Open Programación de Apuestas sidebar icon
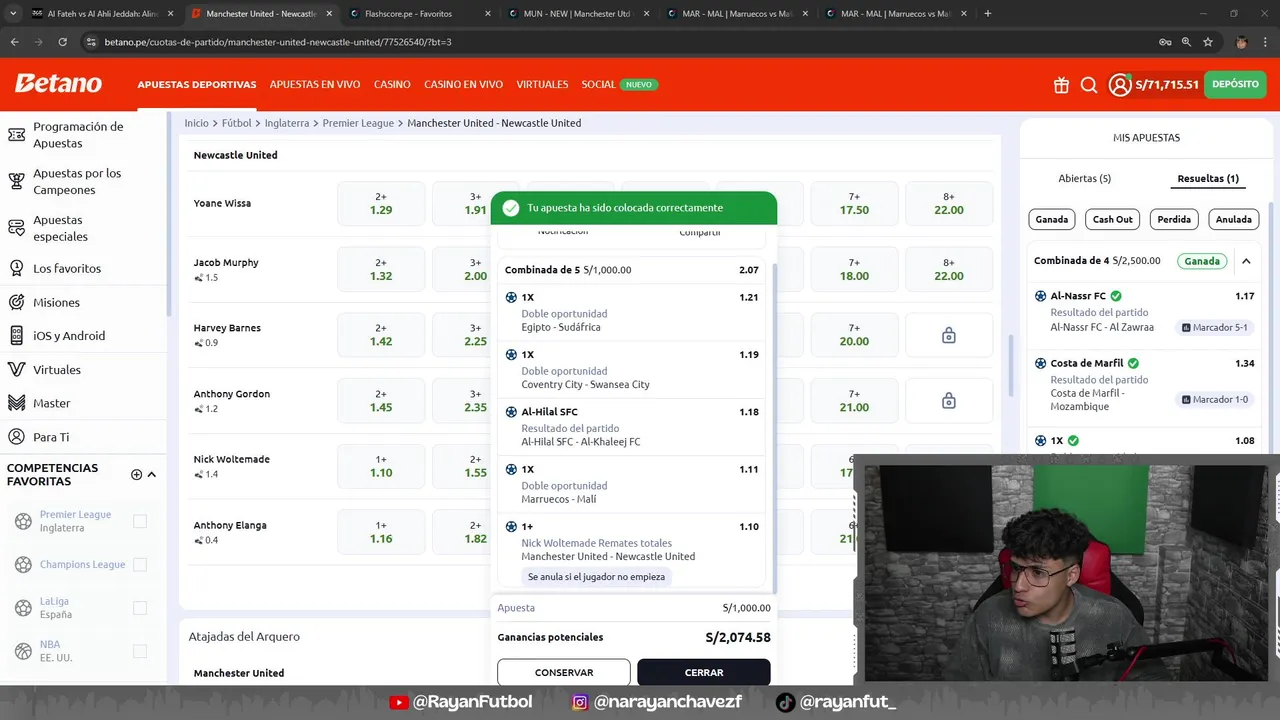This screenshot has height=720, width=1280. coord(16,135)
